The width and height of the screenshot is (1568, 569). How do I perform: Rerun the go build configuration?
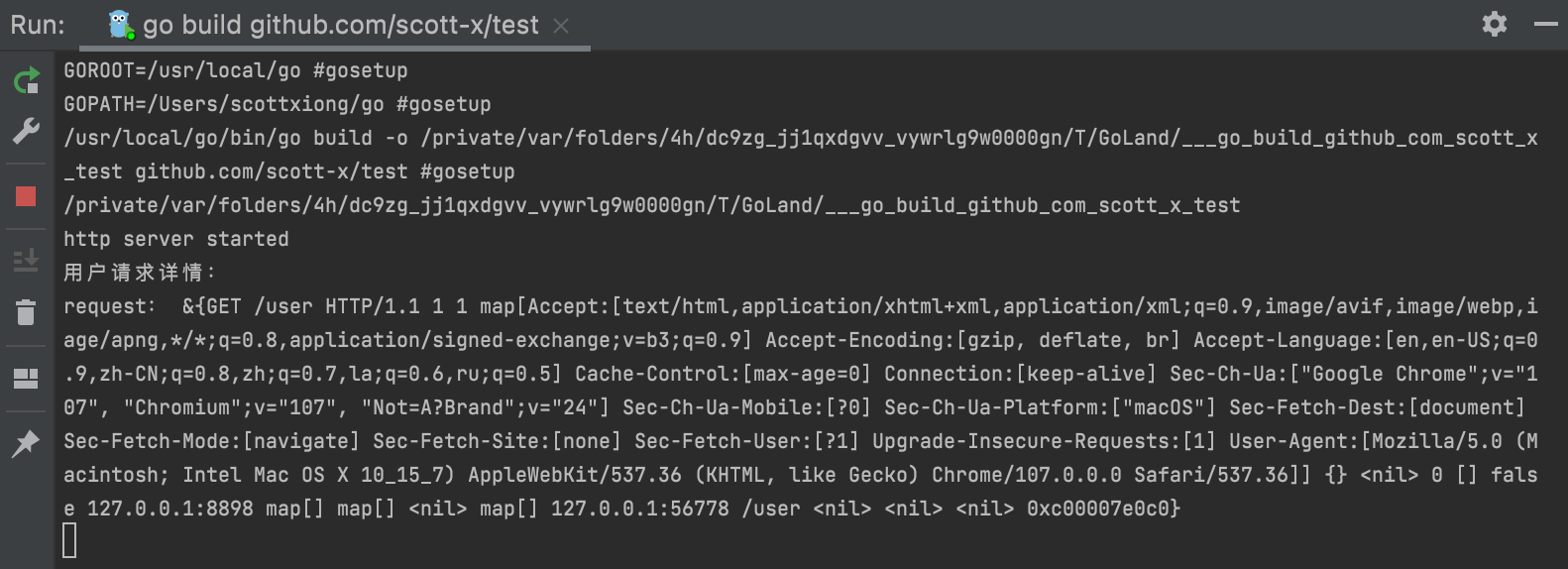pos(27,80)
